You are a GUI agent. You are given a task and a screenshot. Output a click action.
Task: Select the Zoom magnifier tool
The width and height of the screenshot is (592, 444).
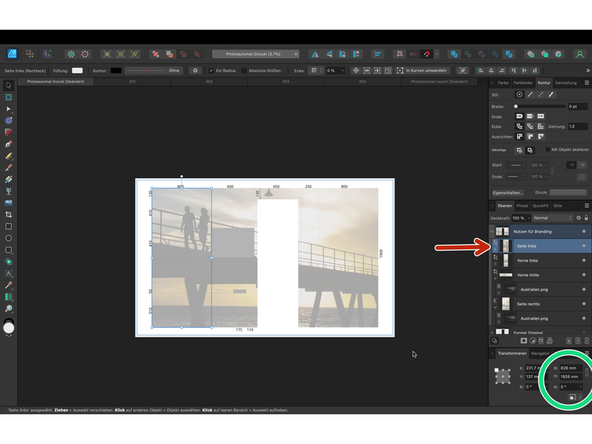click(8, 308)
